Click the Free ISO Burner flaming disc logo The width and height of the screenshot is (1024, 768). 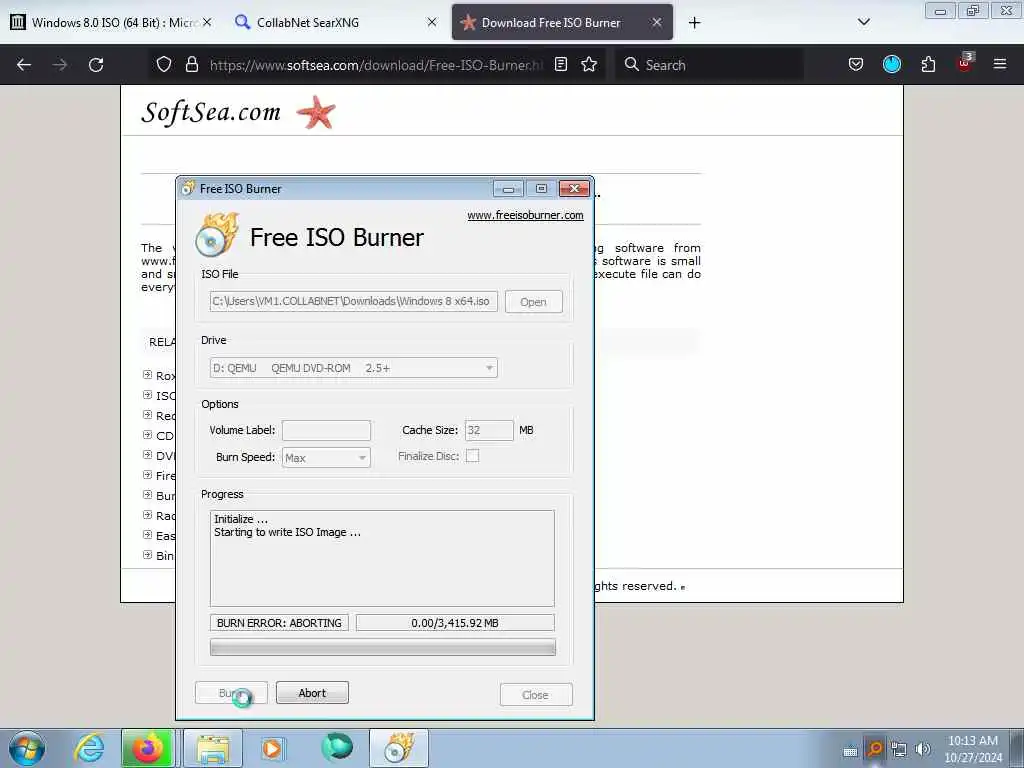point(217,234)
